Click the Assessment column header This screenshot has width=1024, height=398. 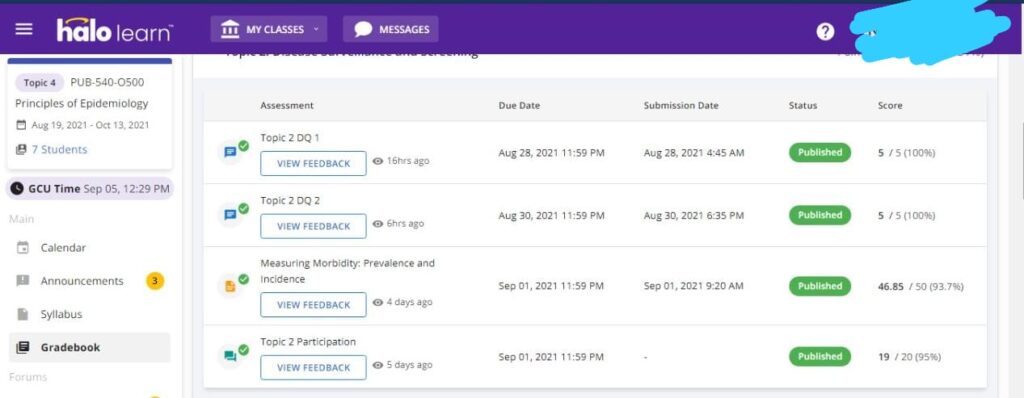(287, 105)
